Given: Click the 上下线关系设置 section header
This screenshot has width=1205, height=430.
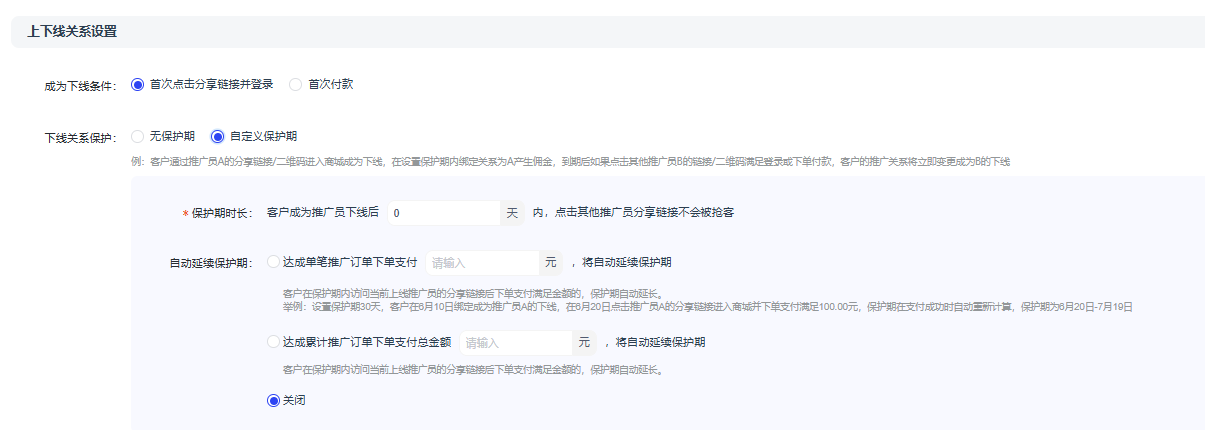Looking at the screenshot, I should [x=72, y=32].
